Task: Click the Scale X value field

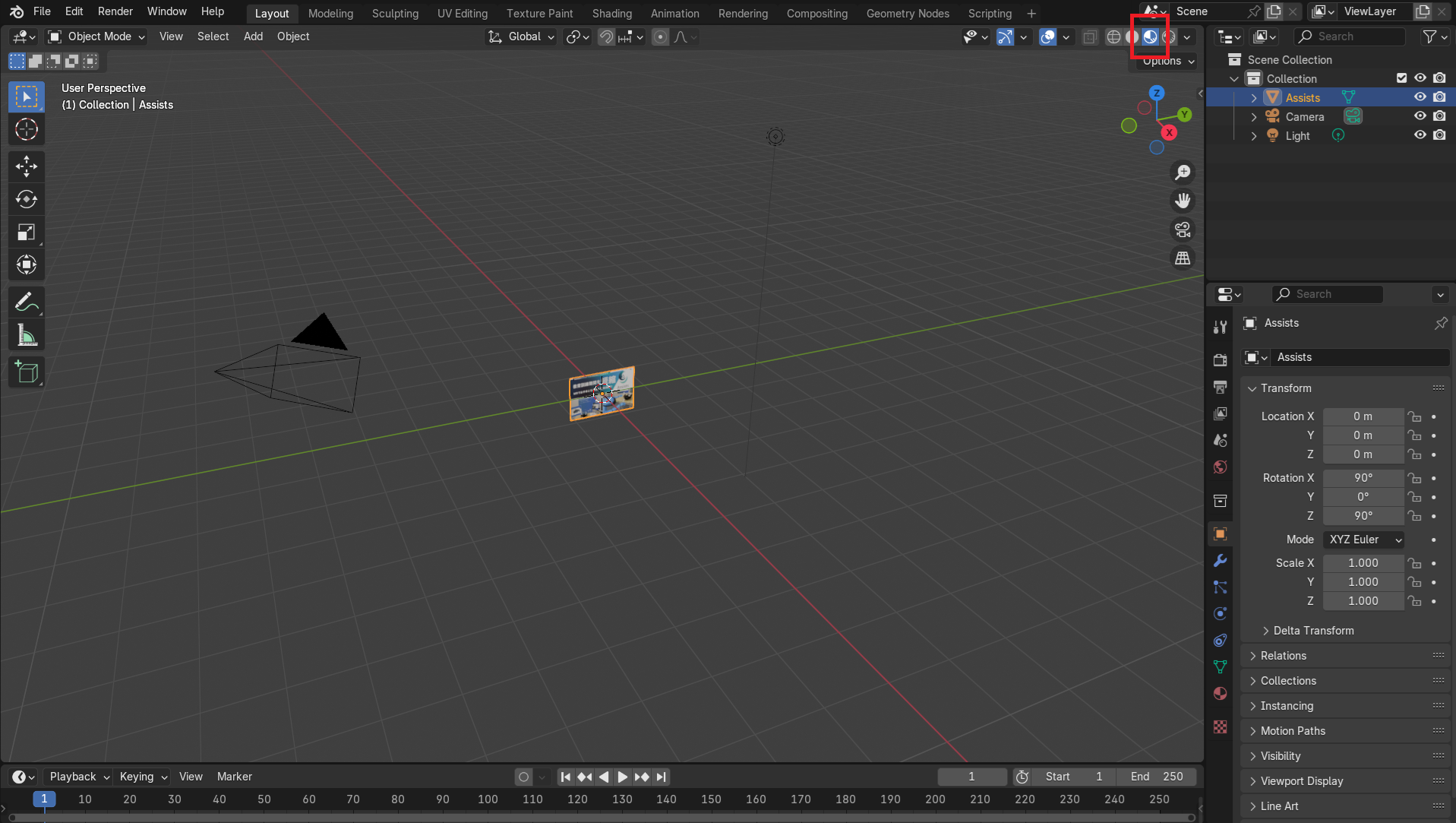Action: point(1363,563)
